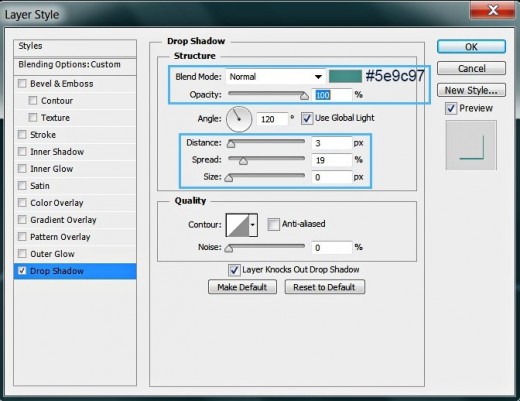Expand the Contour dropdown arrow
This screenshot has width=520, height=401.
(x=253, y=225)
